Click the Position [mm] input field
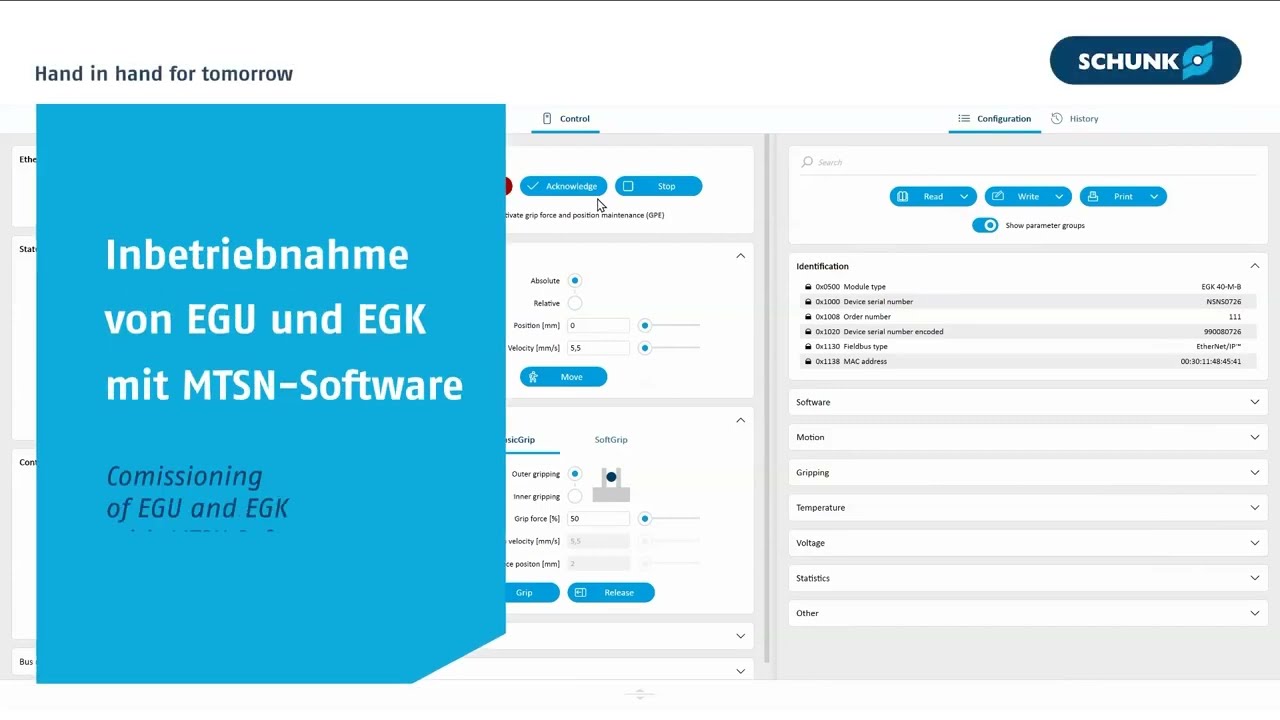This screenshot has height=720, width=1280. click(598, 326)
